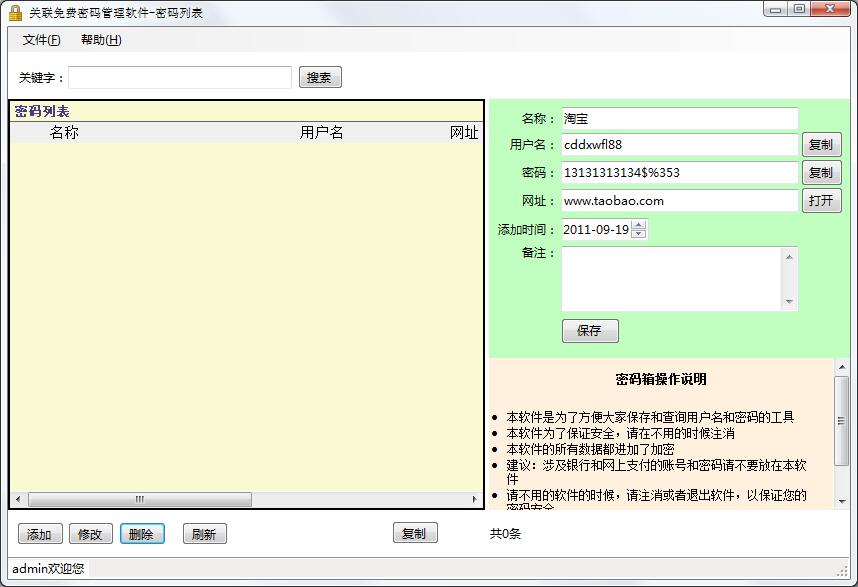Click the 关键字 search input field
The width and height of the screenshot is (858, 587).
click(x=179, y=77)
